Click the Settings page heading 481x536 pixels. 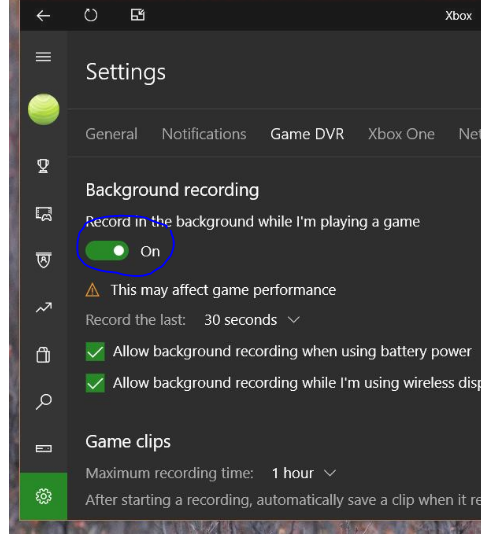click(125, 72)
